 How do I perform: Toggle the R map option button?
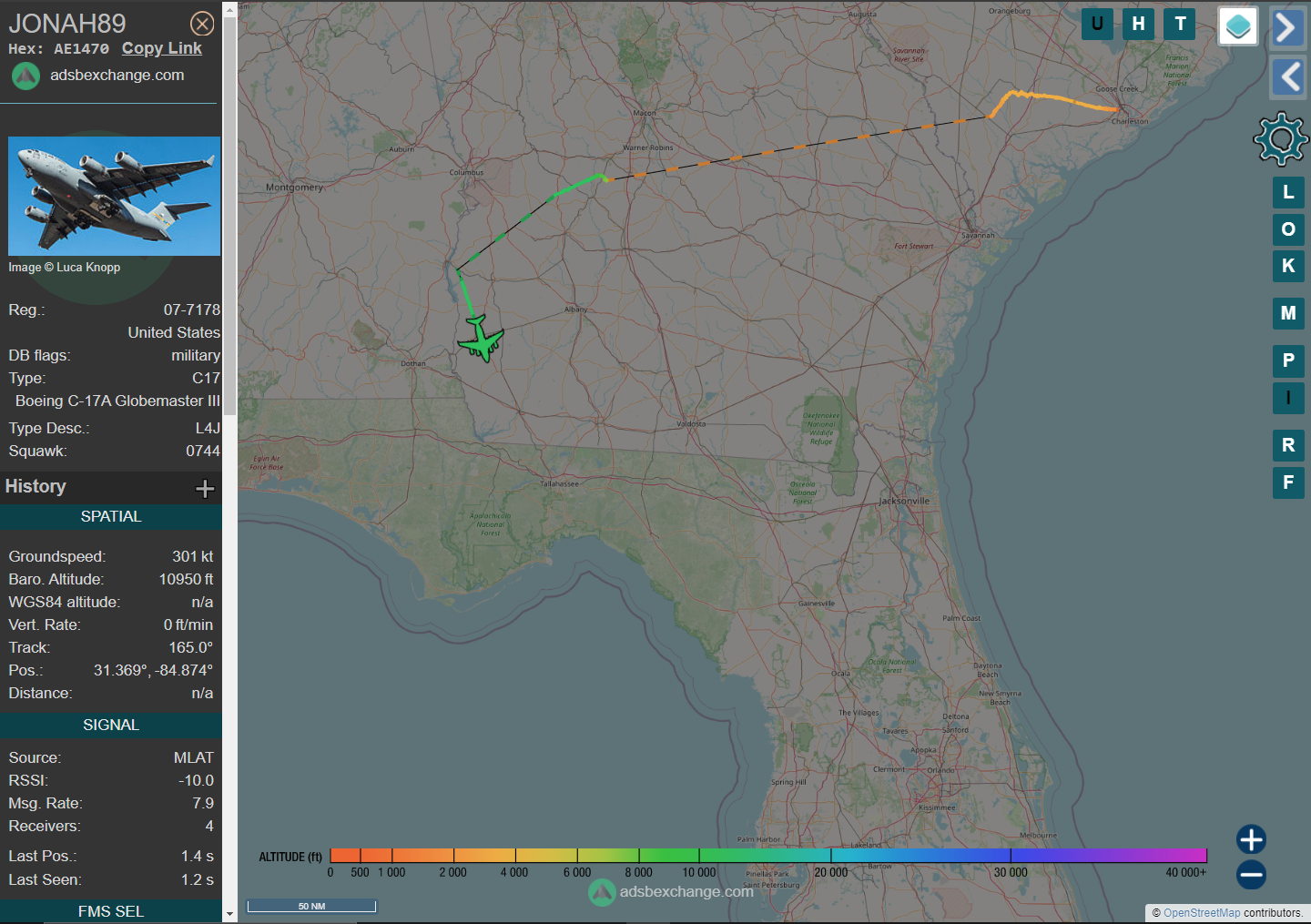tap(1288, 445)
